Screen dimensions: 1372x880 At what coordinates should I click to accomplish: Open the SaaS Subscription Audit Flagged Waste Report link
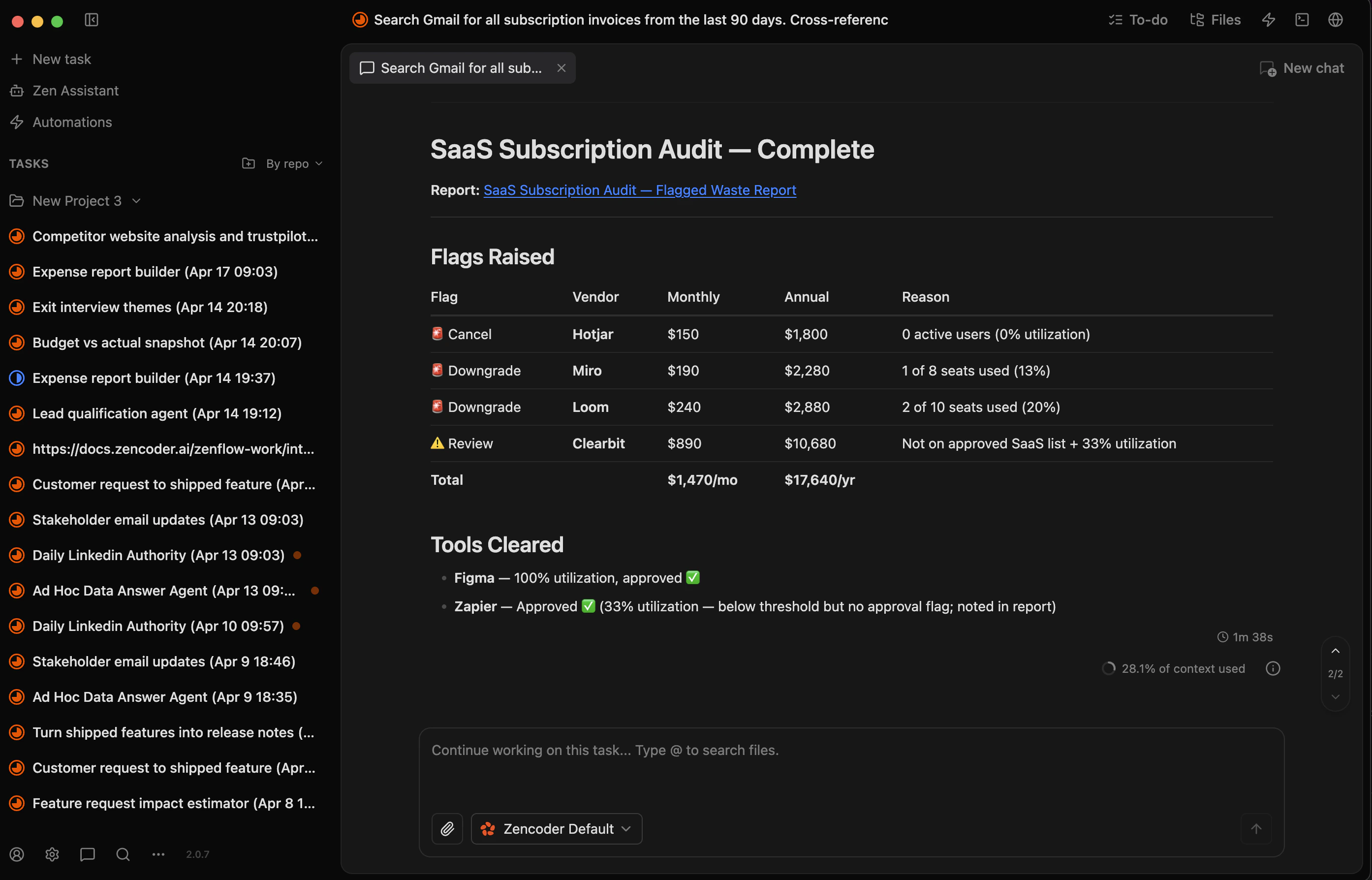tap(640, 189)
